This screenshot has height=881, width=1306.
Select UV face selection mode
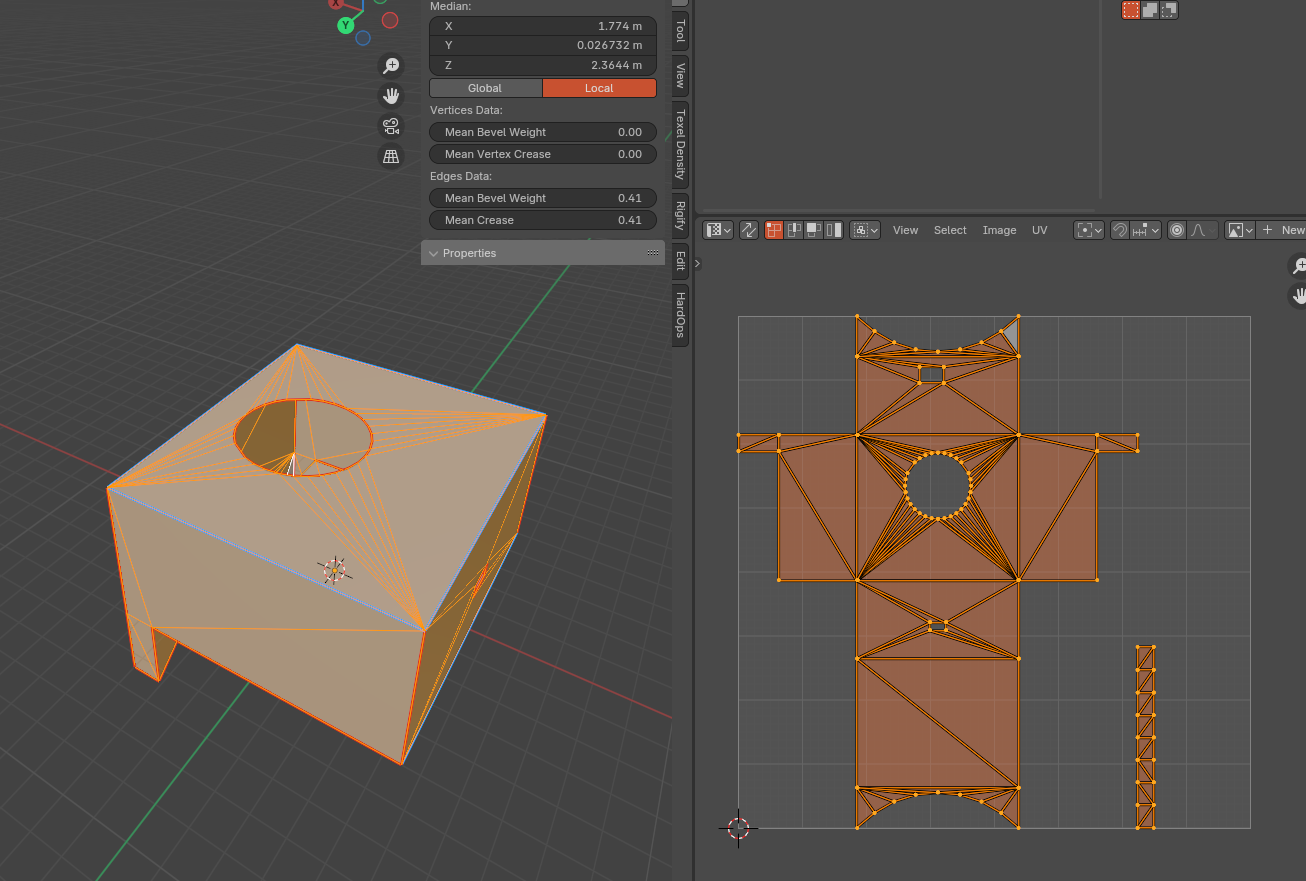(814, 230)
